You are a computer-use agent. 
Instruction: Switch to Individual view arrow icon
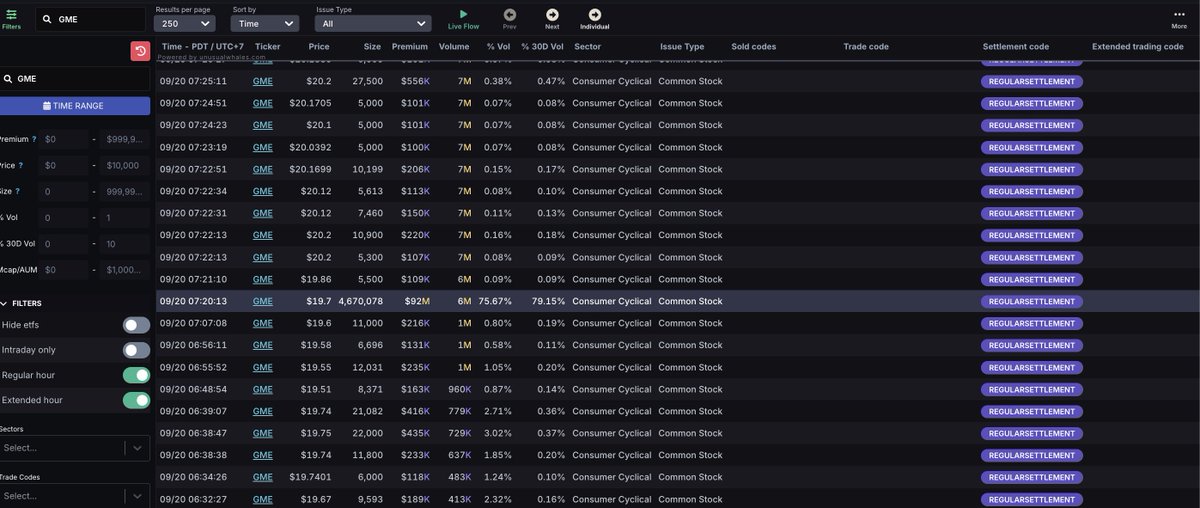pos(594,14)
